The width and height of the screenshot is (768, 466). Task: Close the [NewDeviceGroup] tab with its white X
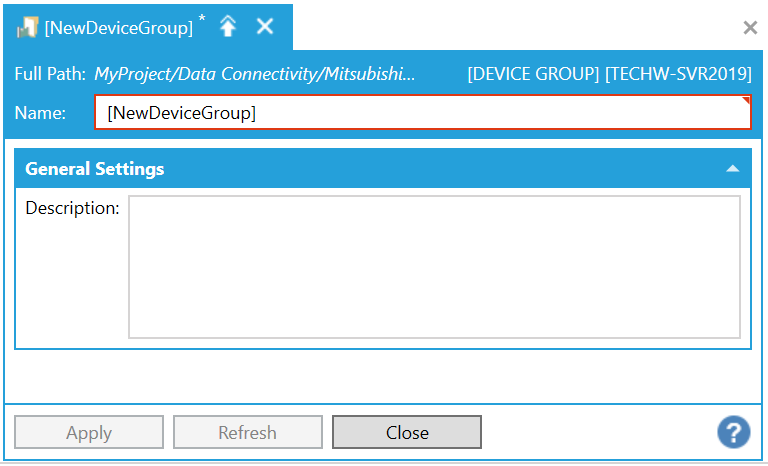pos(265,27)
